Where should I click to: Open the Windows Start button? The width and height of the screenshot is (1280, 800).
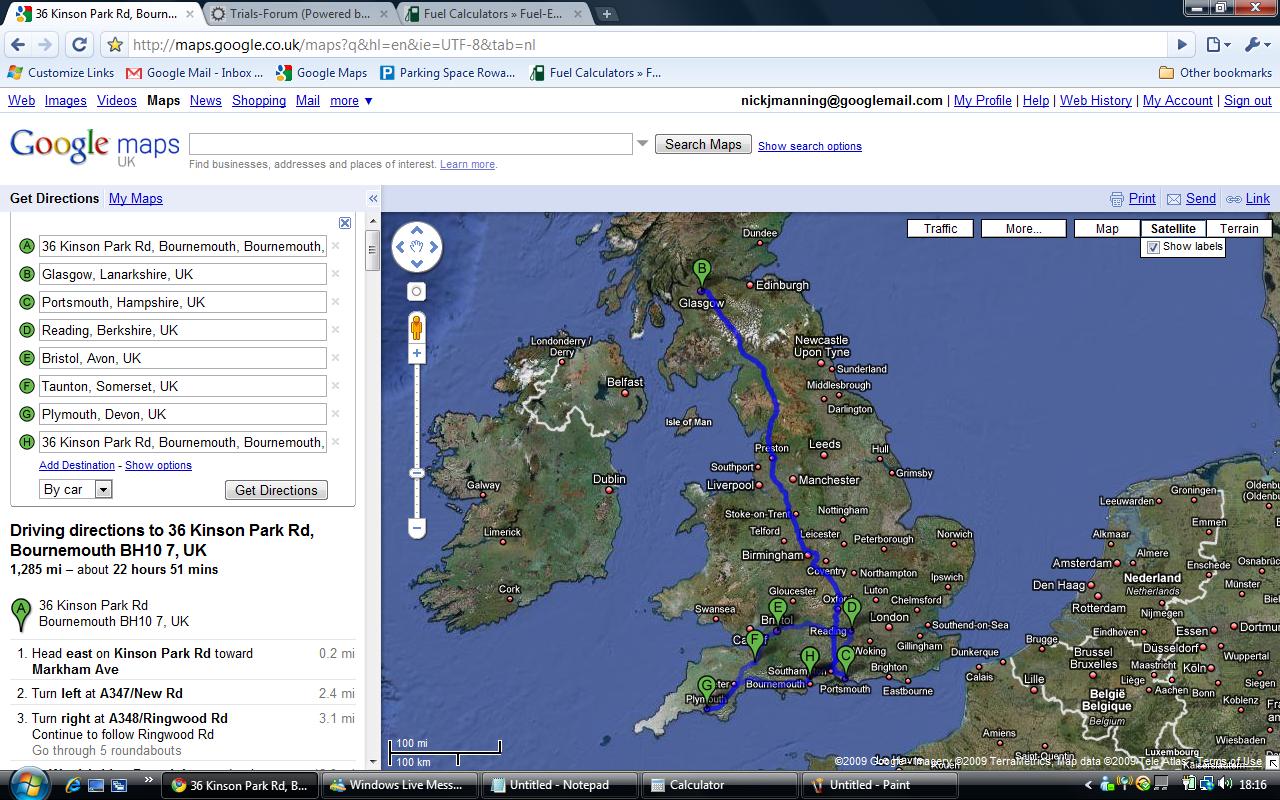click(27, 784)
